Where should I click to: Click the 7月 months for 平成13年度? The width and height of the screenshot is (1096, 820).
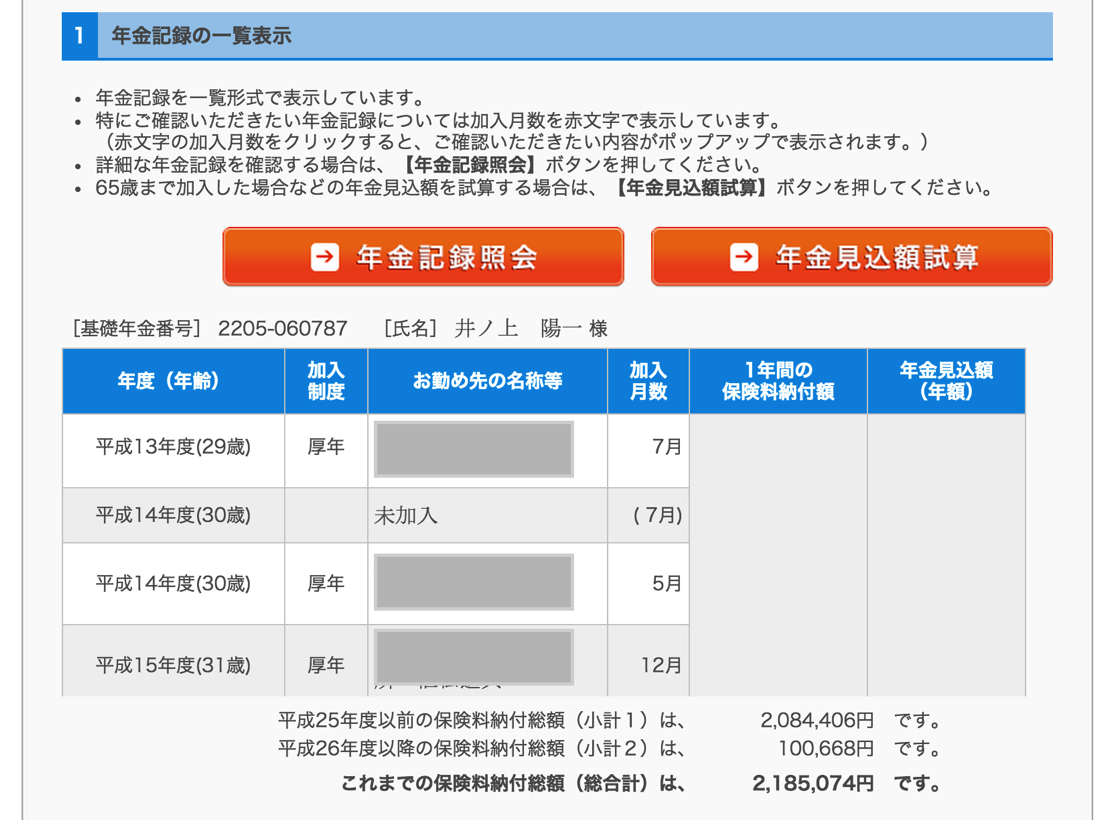(666, 447)
